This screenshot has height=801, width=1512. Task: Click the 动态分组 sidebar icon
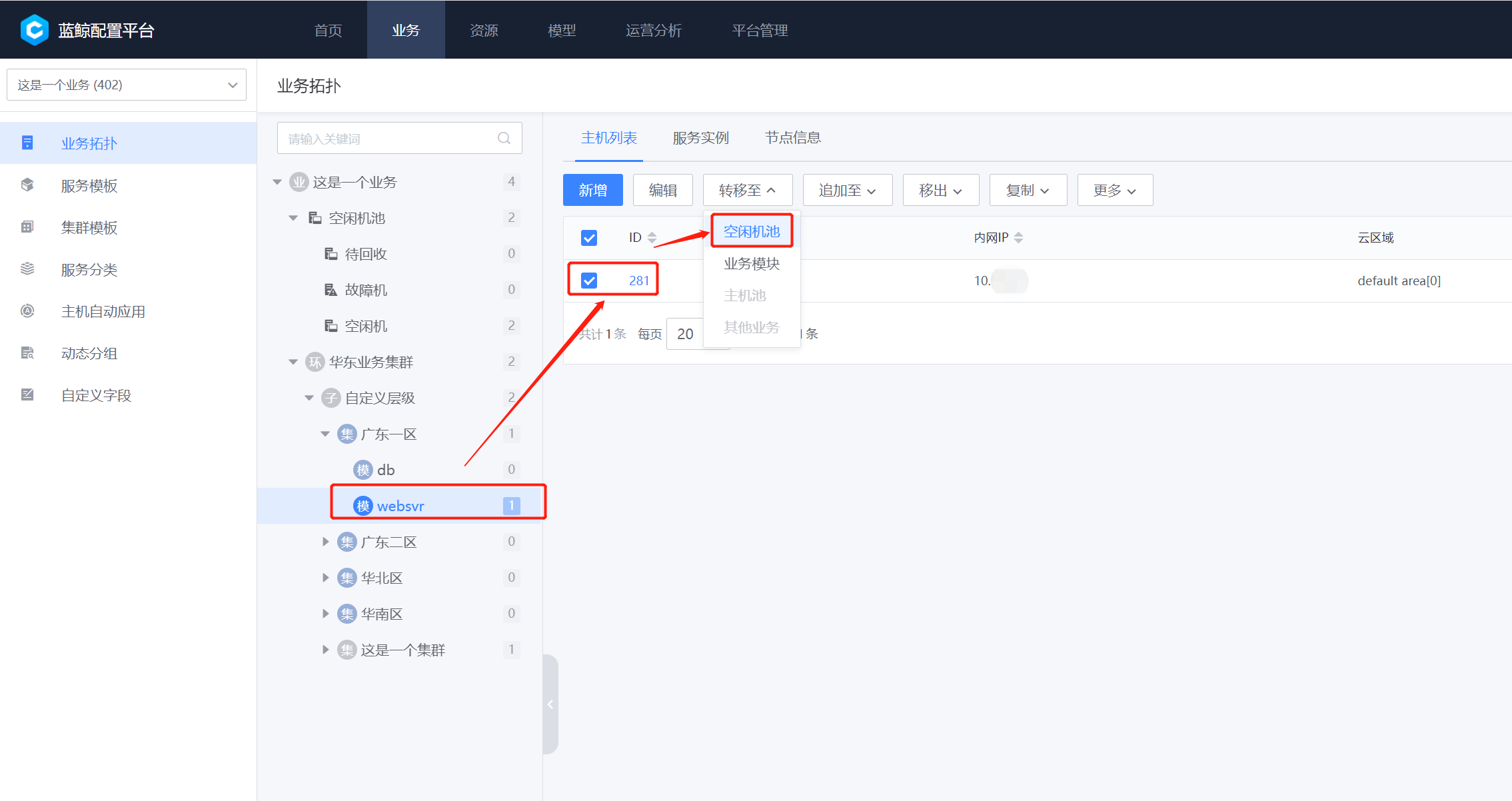pyautogui.click(x=27, y=353)
